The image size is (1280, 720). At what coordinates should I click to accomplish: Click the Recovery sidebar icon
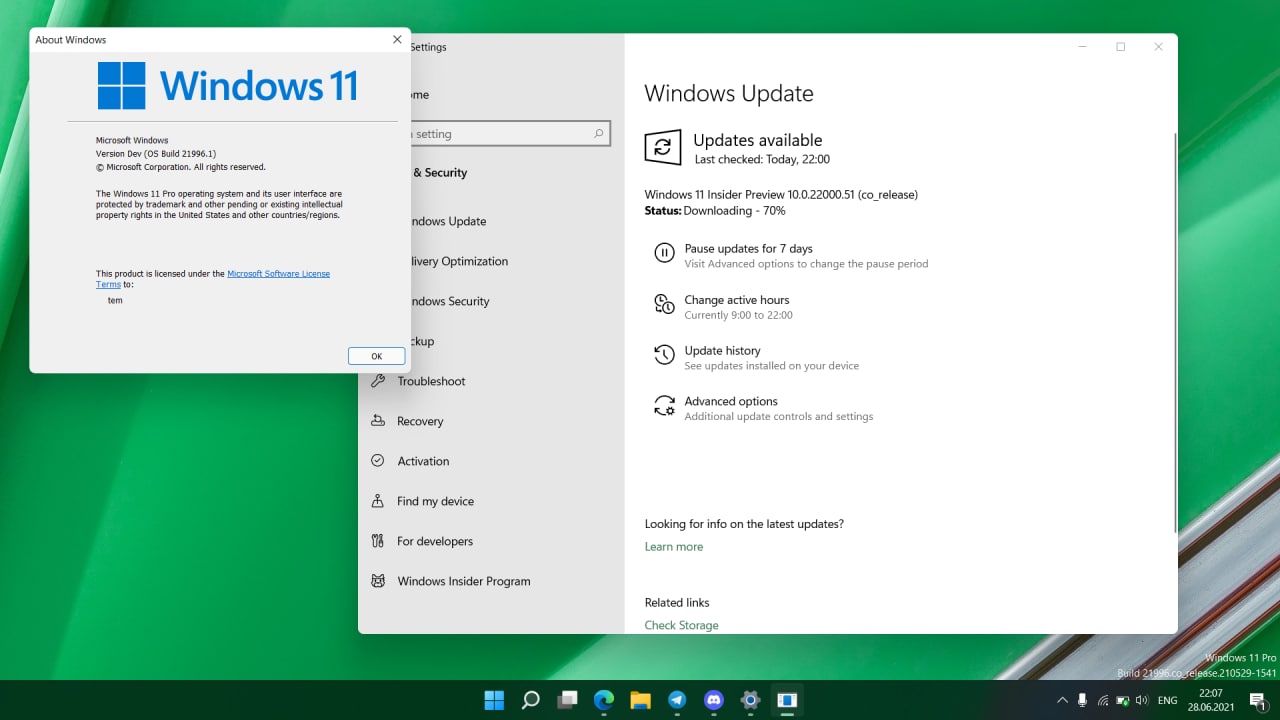point(378,421)
